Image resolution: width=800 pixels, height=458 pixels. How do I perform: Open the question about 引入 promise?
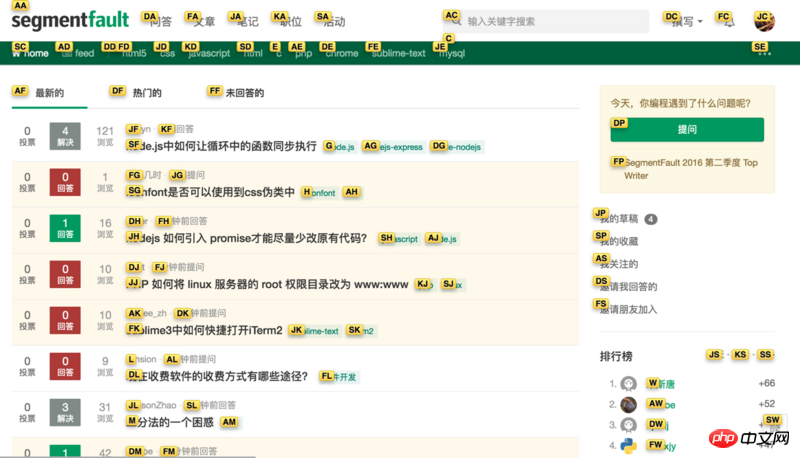pyautogui.click(x=246, y=238)
